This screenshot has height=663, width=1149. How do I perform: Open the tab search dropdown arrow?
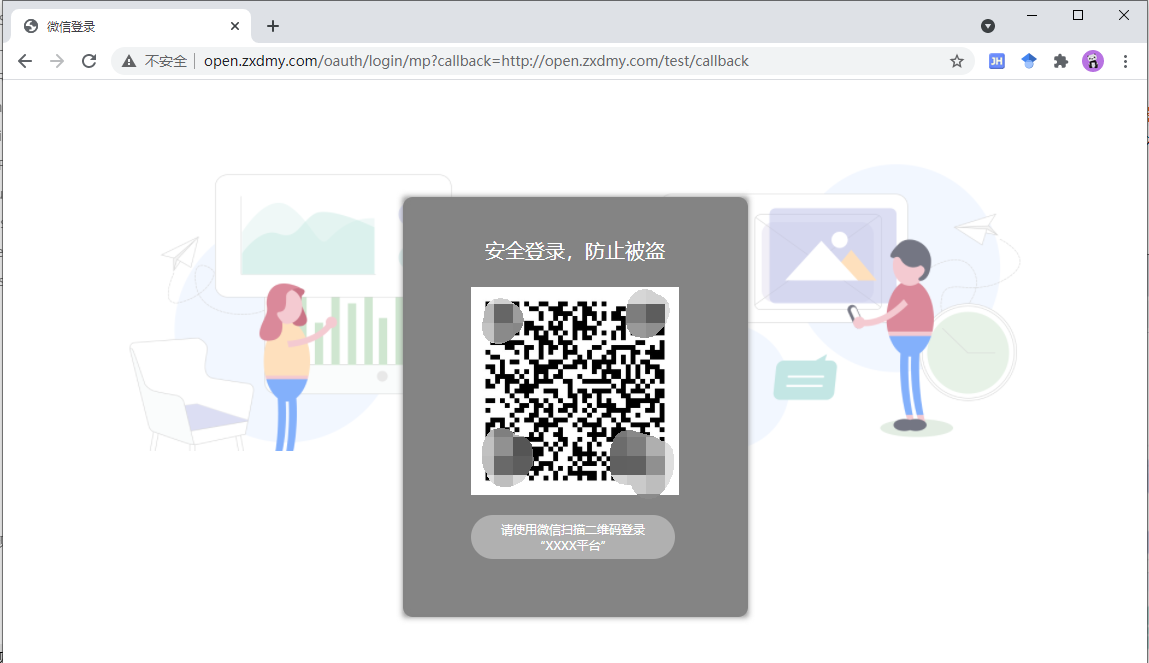tap(988, 26)
